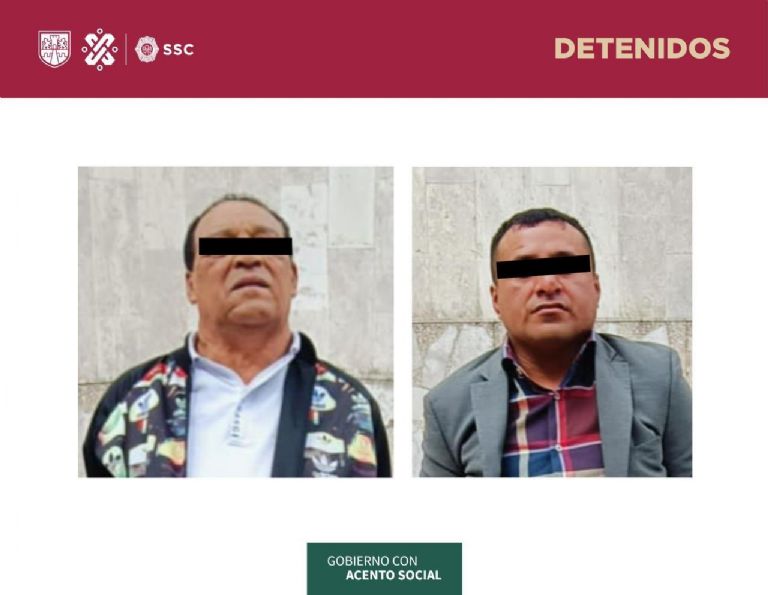Click the Mexico City coat of arms shield

54,49
